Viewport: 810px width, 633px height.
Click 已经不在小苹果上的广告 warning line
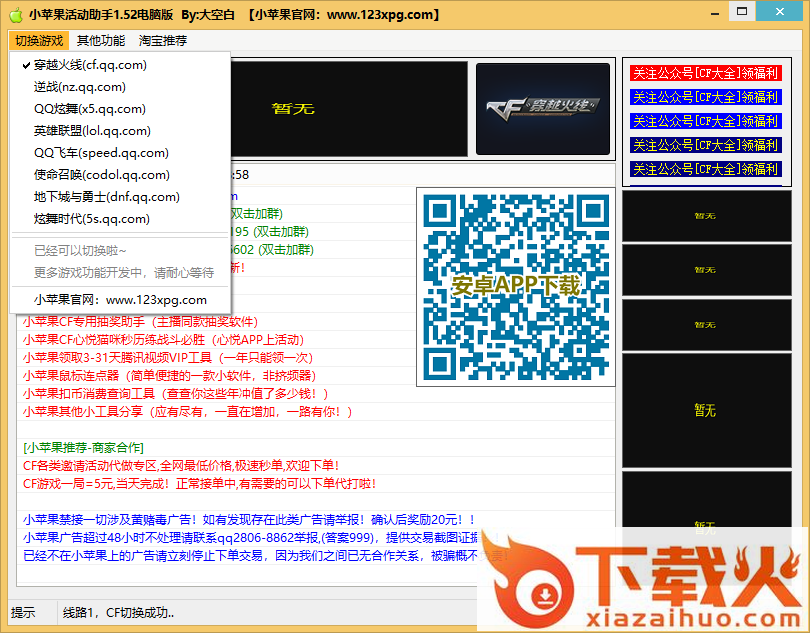pyautogui.click(x=266, y=556)
